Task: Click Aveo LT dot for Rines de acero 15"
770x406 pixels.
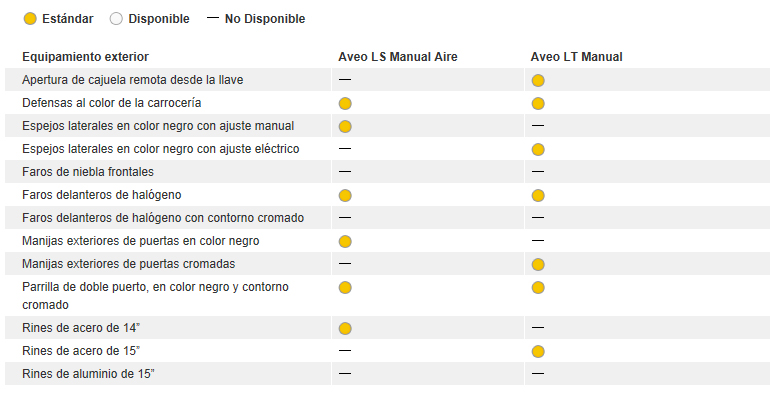Action: [538, 351]
